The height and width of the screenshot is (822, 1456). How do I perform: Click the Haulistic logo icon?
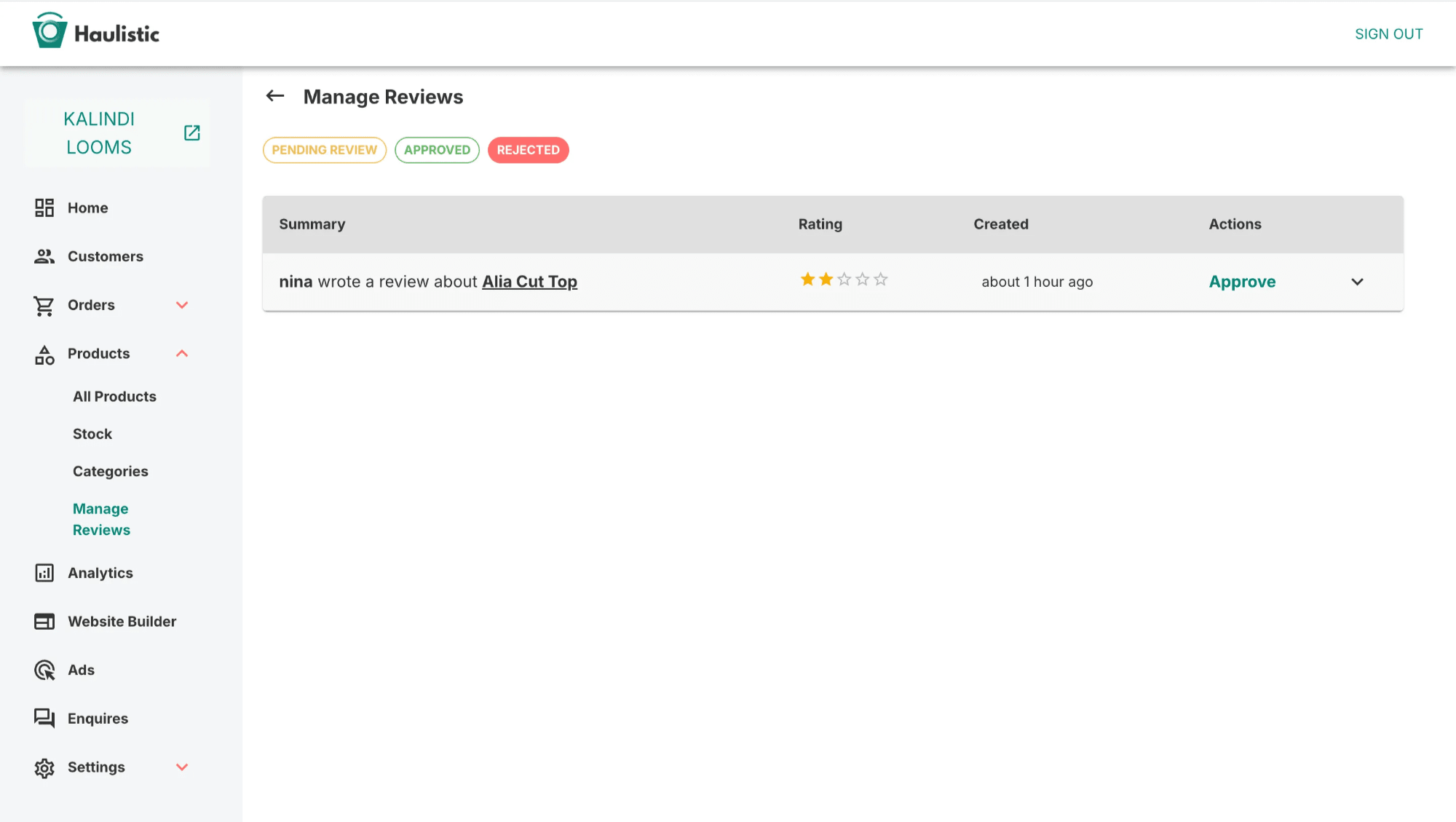(50, 32)
